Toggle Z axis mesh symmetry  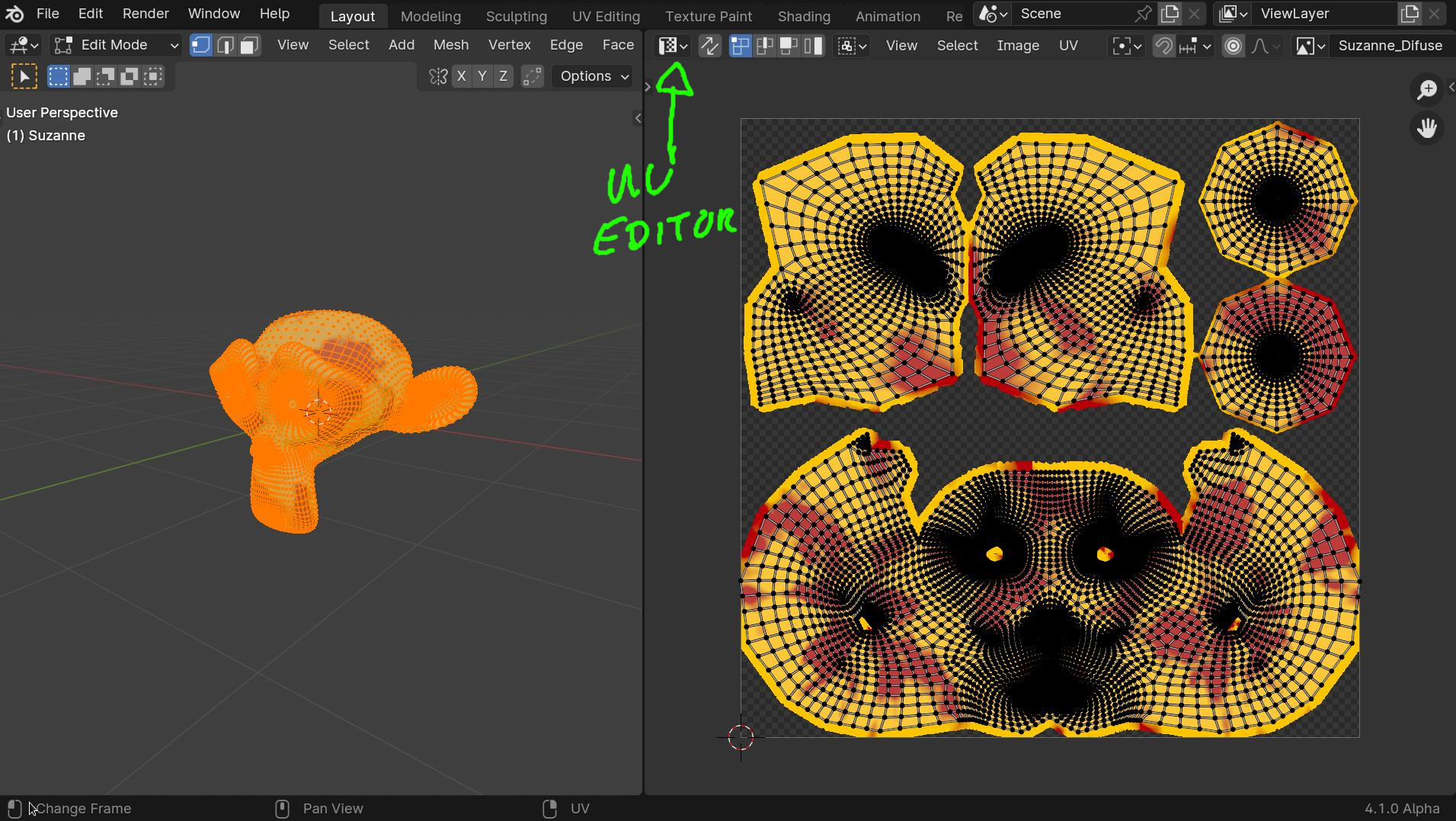click(503, 76)
